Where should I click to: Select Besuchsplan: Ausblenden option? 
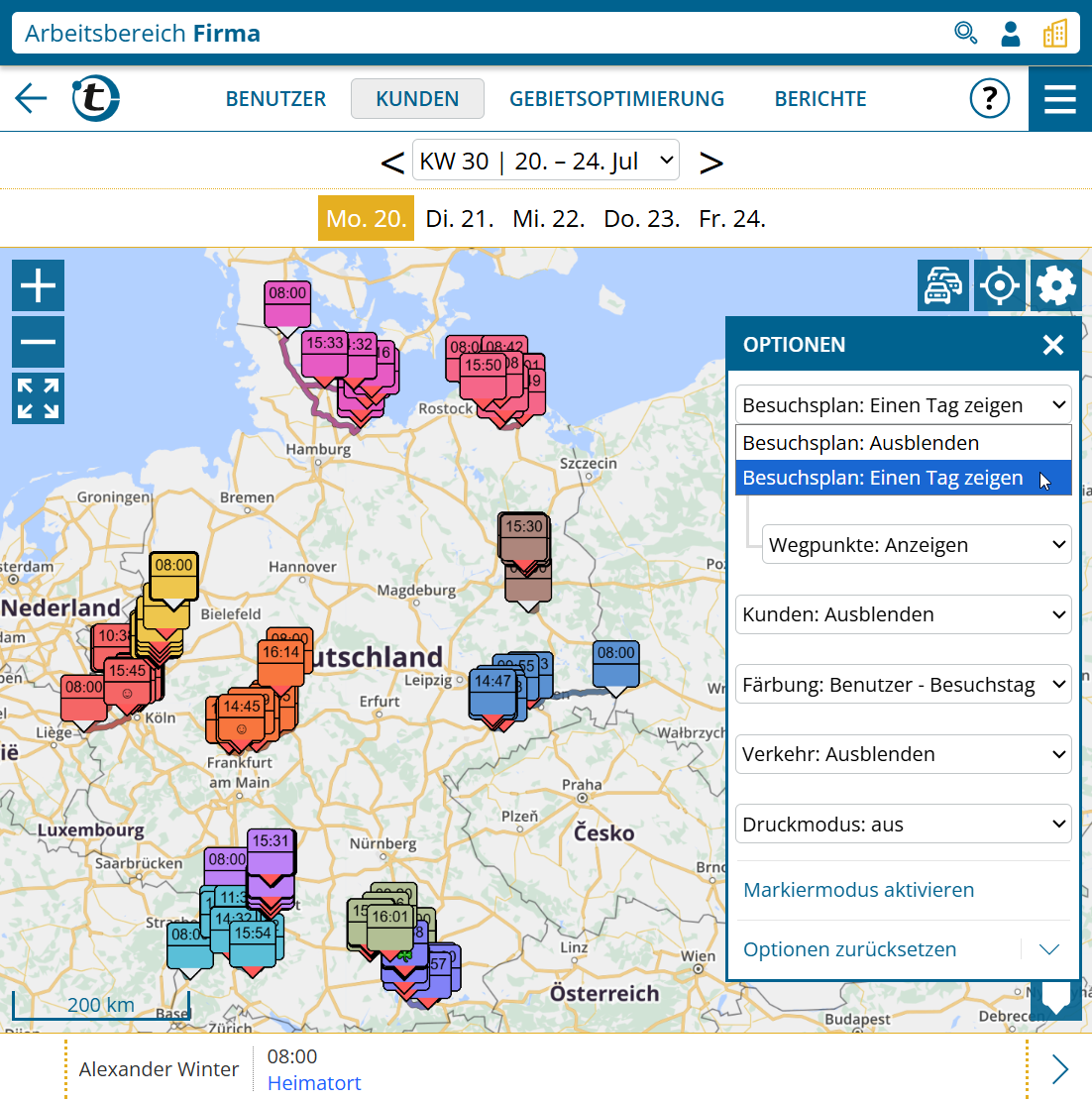click(x=903, y=443)
